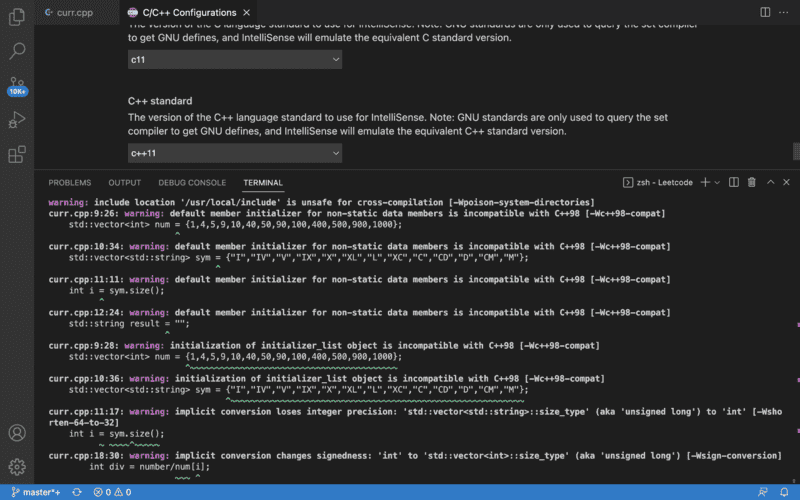Switch to the PROBLEMS panel tab
This screenshot has width=800, height=500.
click(70, 183)
